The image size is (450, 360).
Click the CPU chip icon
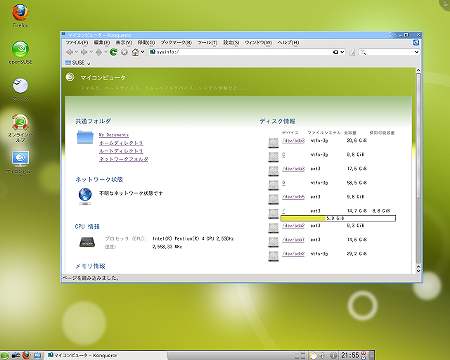click(87, 242)
